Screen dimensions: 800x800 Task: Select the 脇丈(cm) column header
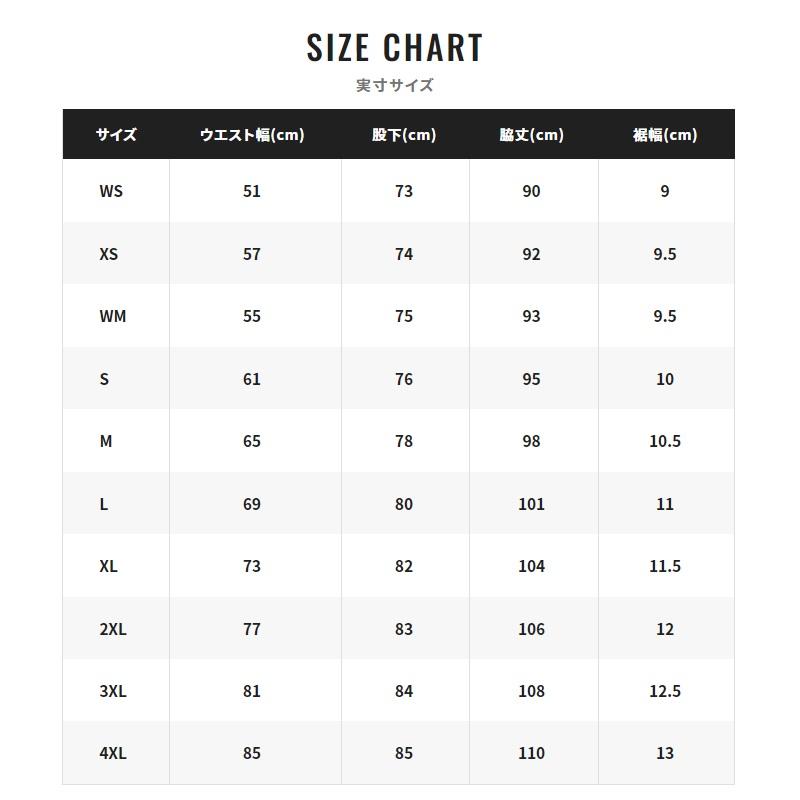point(531,135)
